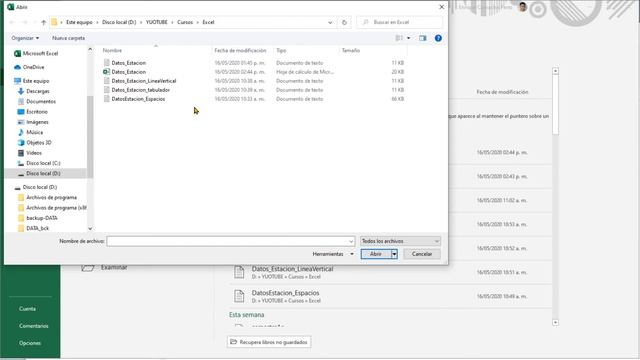Image resolution: width=640 pixels, height=360 pixels.
Task: Open backup-DATA folder in tree
Action: [42, 218]
